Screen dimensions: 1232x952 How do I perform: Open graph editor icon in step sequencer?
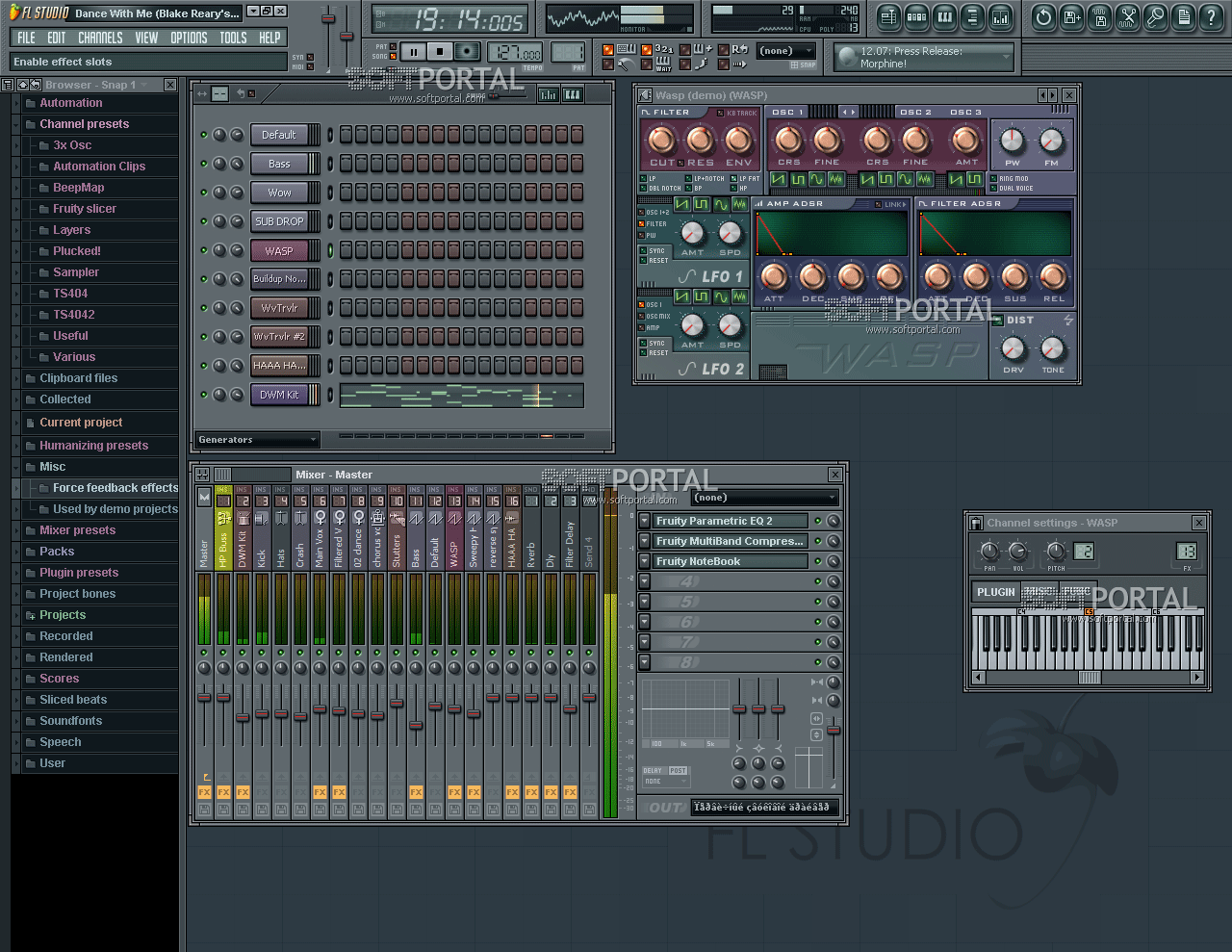548,94
